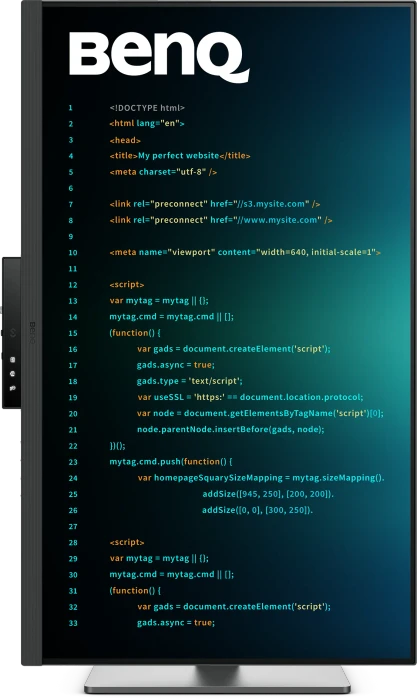
Task: Click the meta charset="utf-8" line
Action: click(x=163, y=172)
